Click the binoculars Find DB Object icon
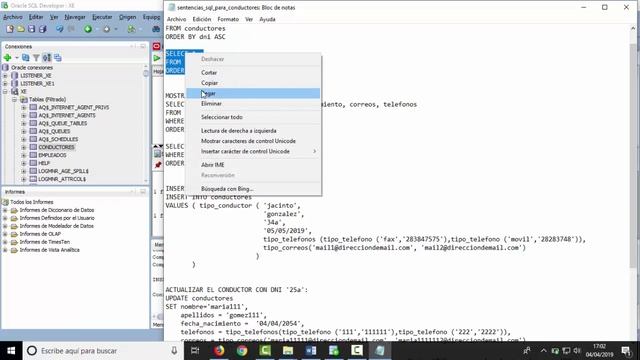 [156, 29]
